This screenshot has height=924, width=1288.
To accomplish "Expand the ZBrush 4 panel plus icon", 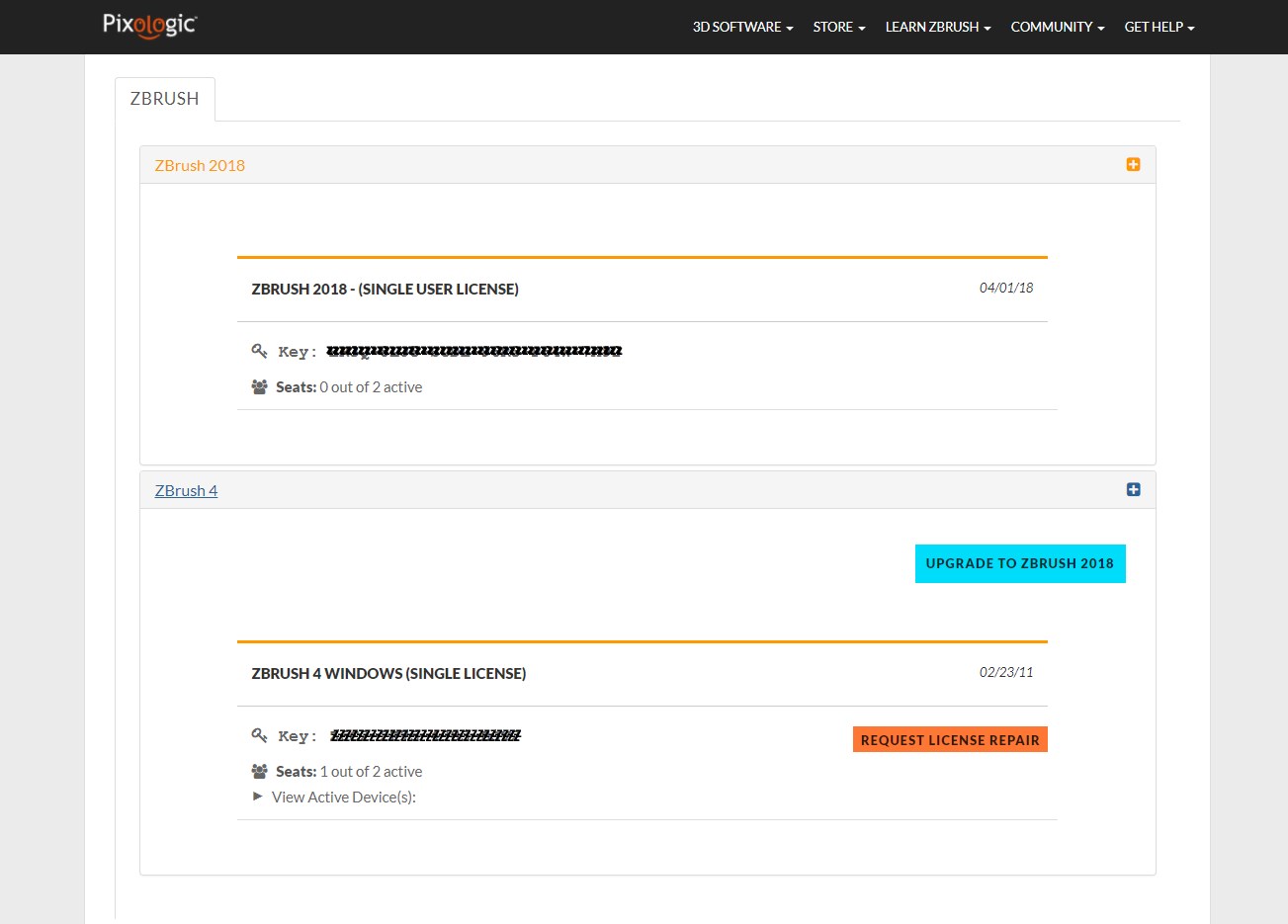I will tap(1133, 489).
